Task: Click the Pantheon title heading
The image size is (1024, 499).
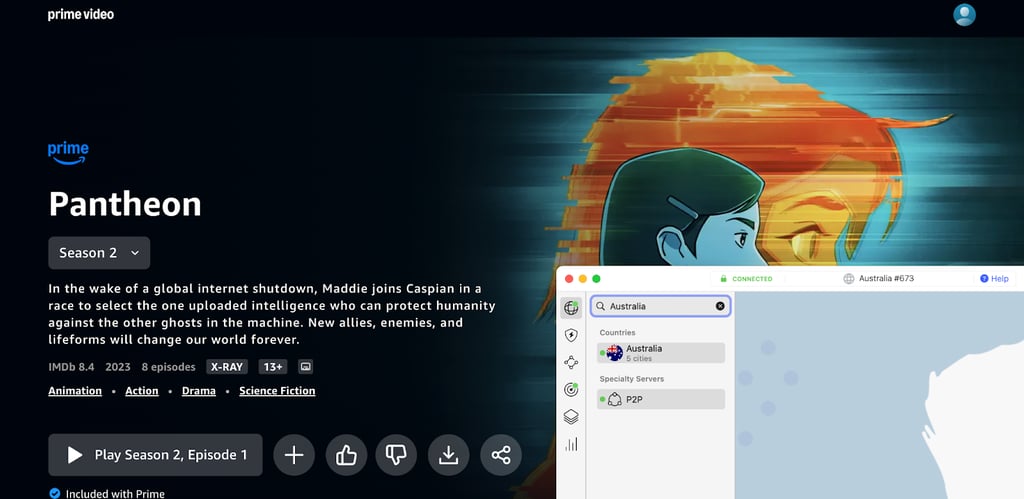Action: point(125,204)
